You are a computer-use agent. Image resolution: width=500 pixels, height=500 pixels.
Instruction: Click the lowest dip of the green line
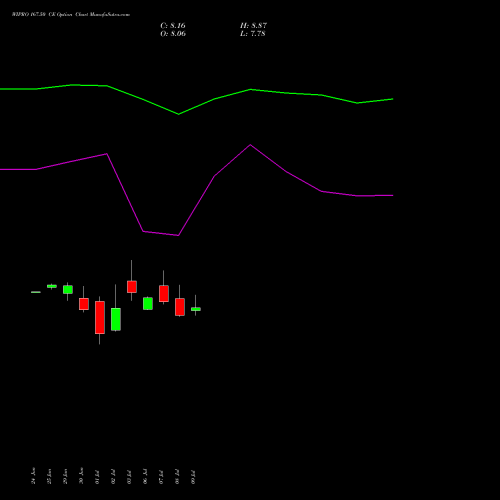[x=178, y=114]
